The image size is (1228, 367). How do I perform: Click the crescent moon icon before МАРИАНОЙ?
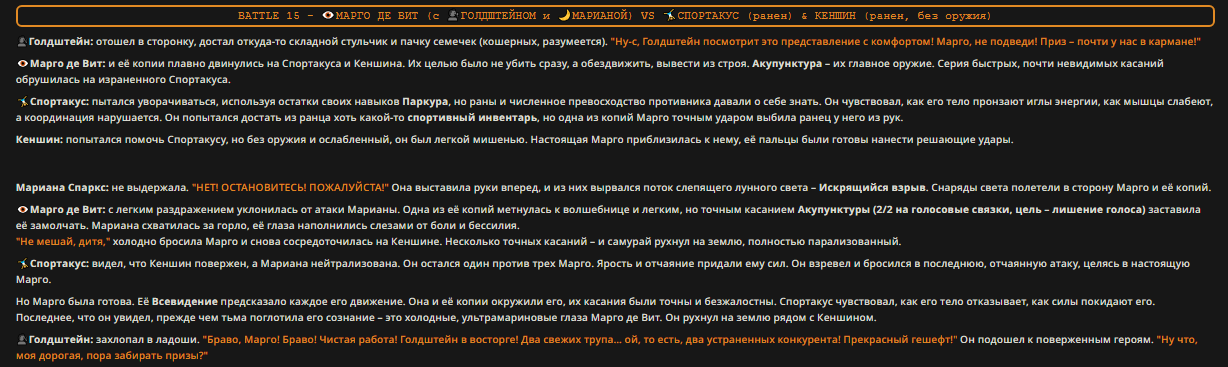tap(564, 16)
